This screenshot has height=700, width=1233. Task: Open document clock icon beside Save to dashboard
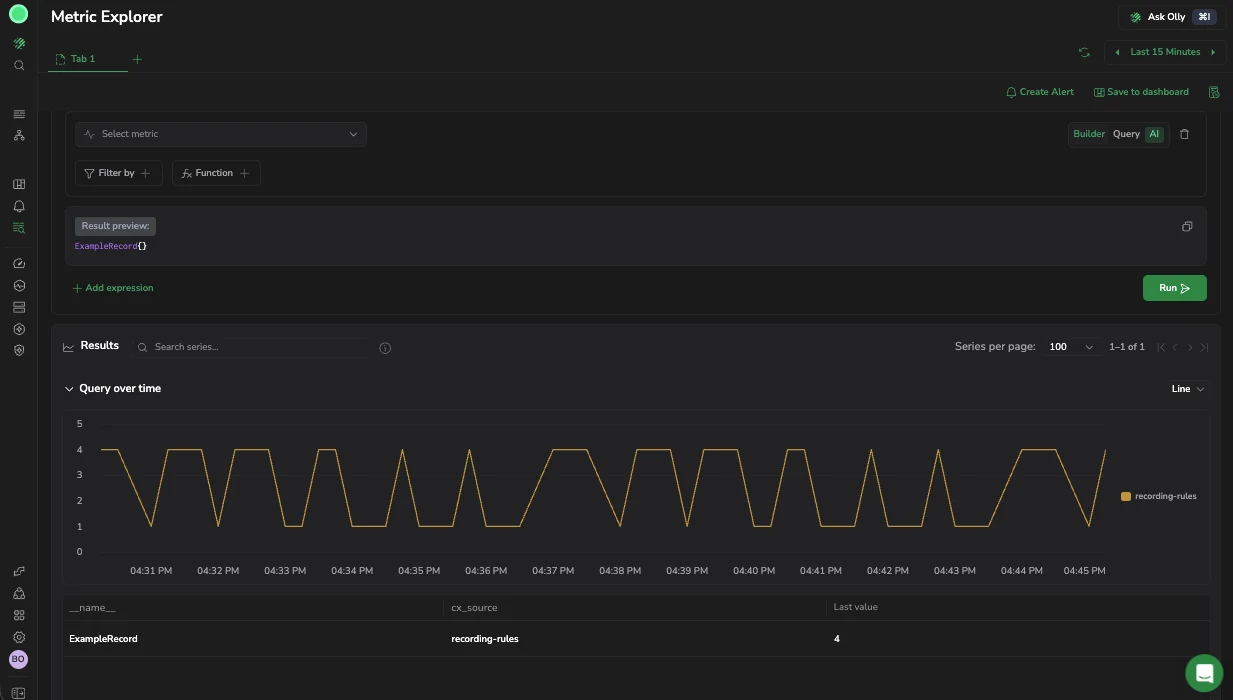click(1214, 92)
